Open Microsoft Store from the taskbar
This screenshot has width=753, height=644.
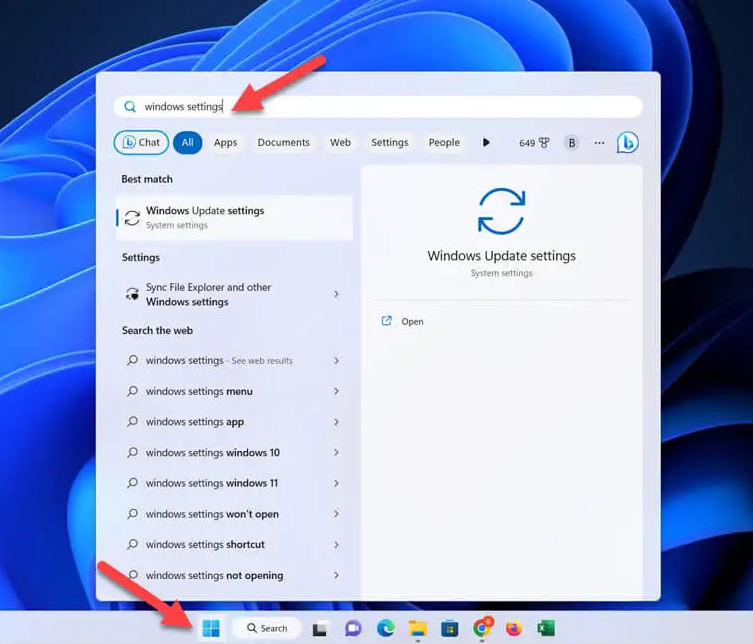click(449, 628)
